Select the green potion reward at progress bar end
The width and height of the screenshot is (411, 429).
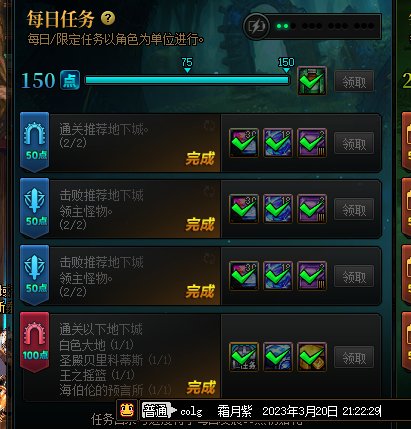click(312, 81)
